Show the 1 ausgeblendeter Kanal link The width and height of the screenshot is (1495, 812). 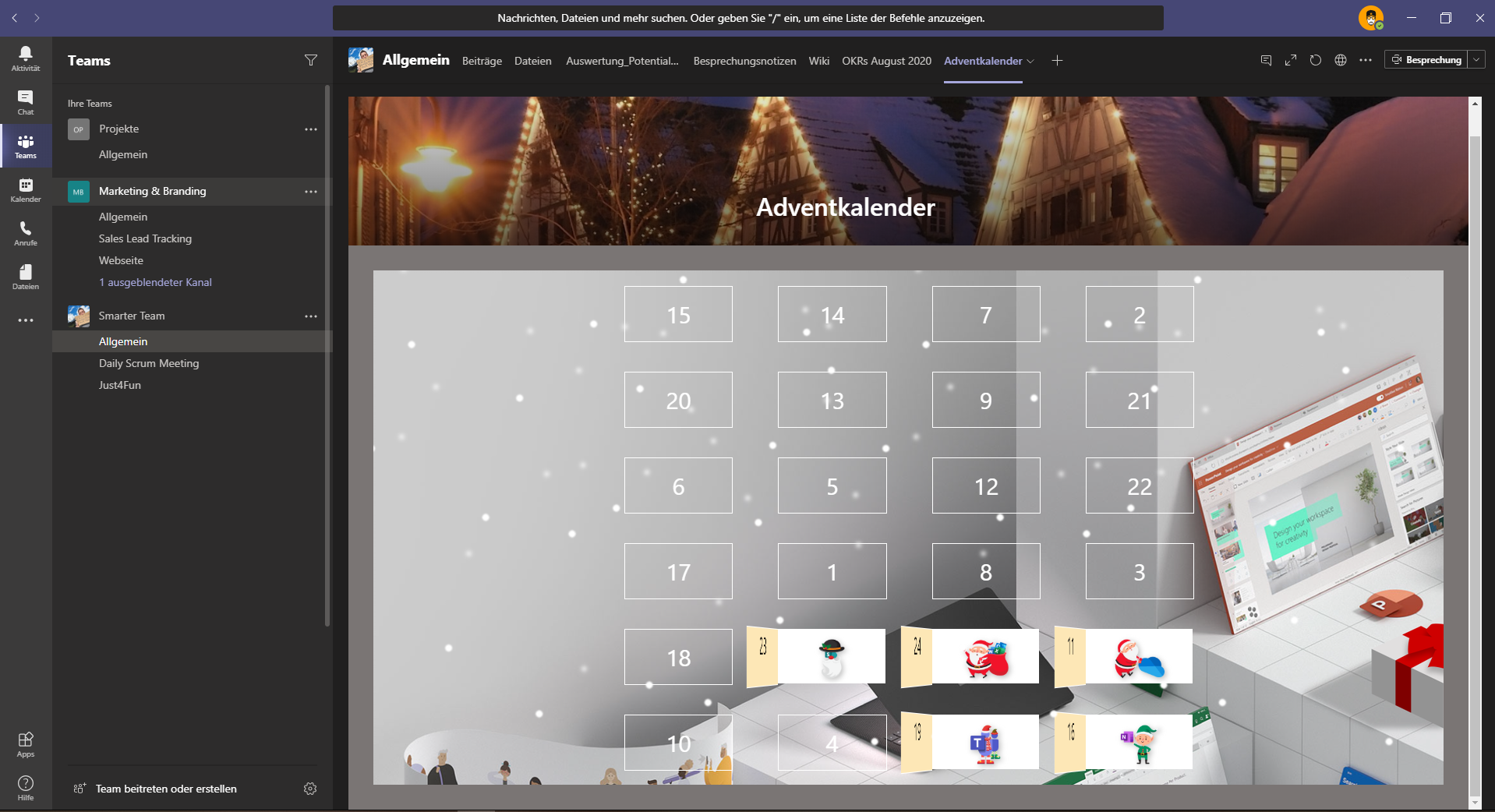coord(155,282)
